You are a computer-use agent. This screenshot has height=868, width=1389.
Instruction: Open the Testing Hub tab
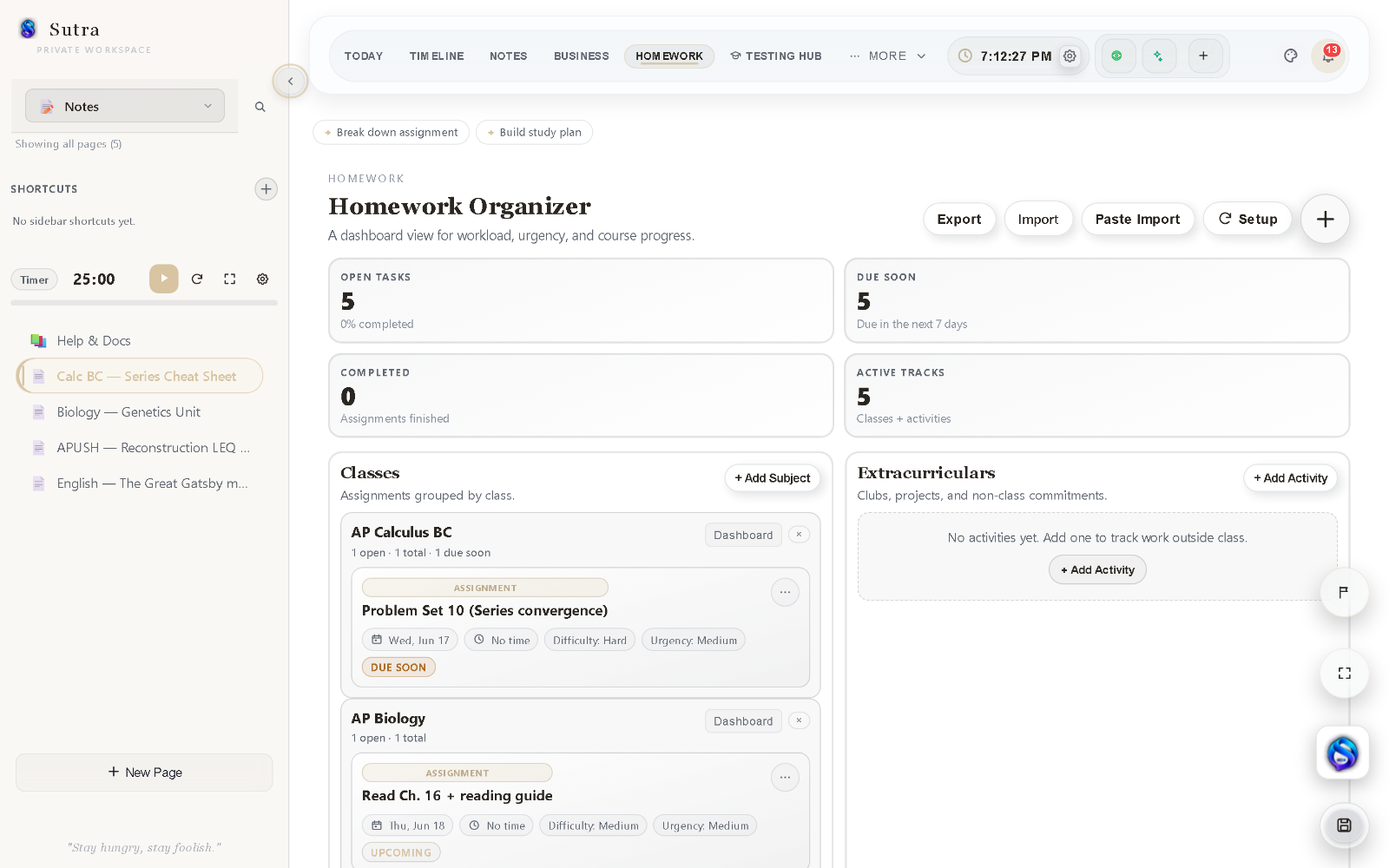pyautogui.click(x=776, y=56)
